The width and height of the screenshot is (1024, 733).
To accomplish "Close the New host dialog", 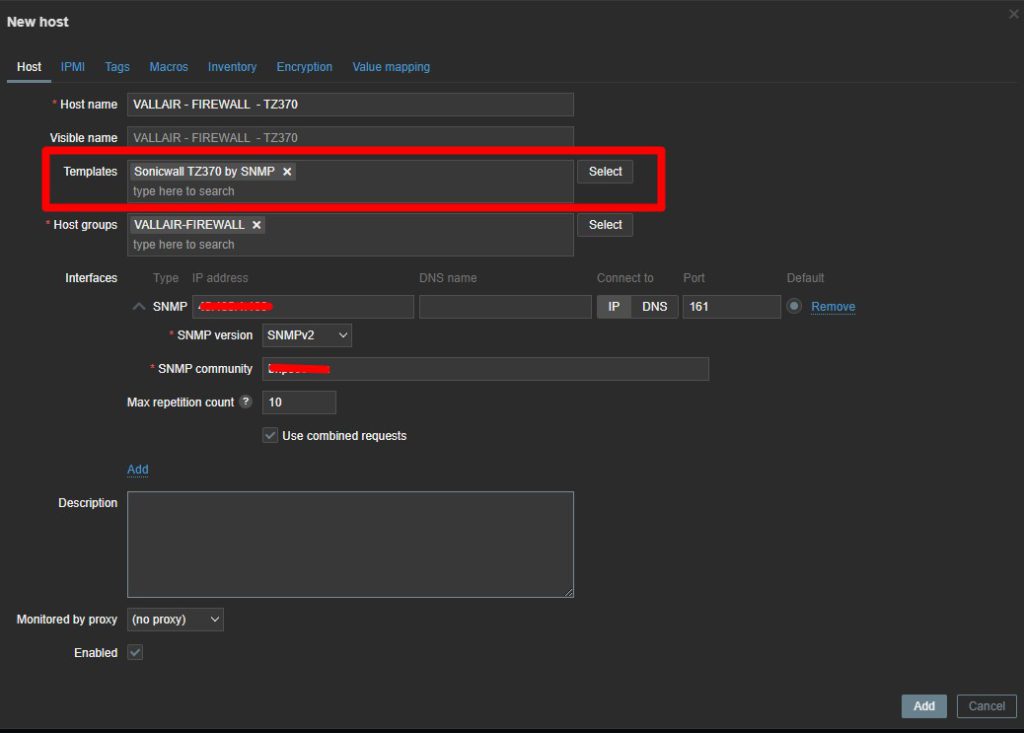I will click(x=1014, y=14).
